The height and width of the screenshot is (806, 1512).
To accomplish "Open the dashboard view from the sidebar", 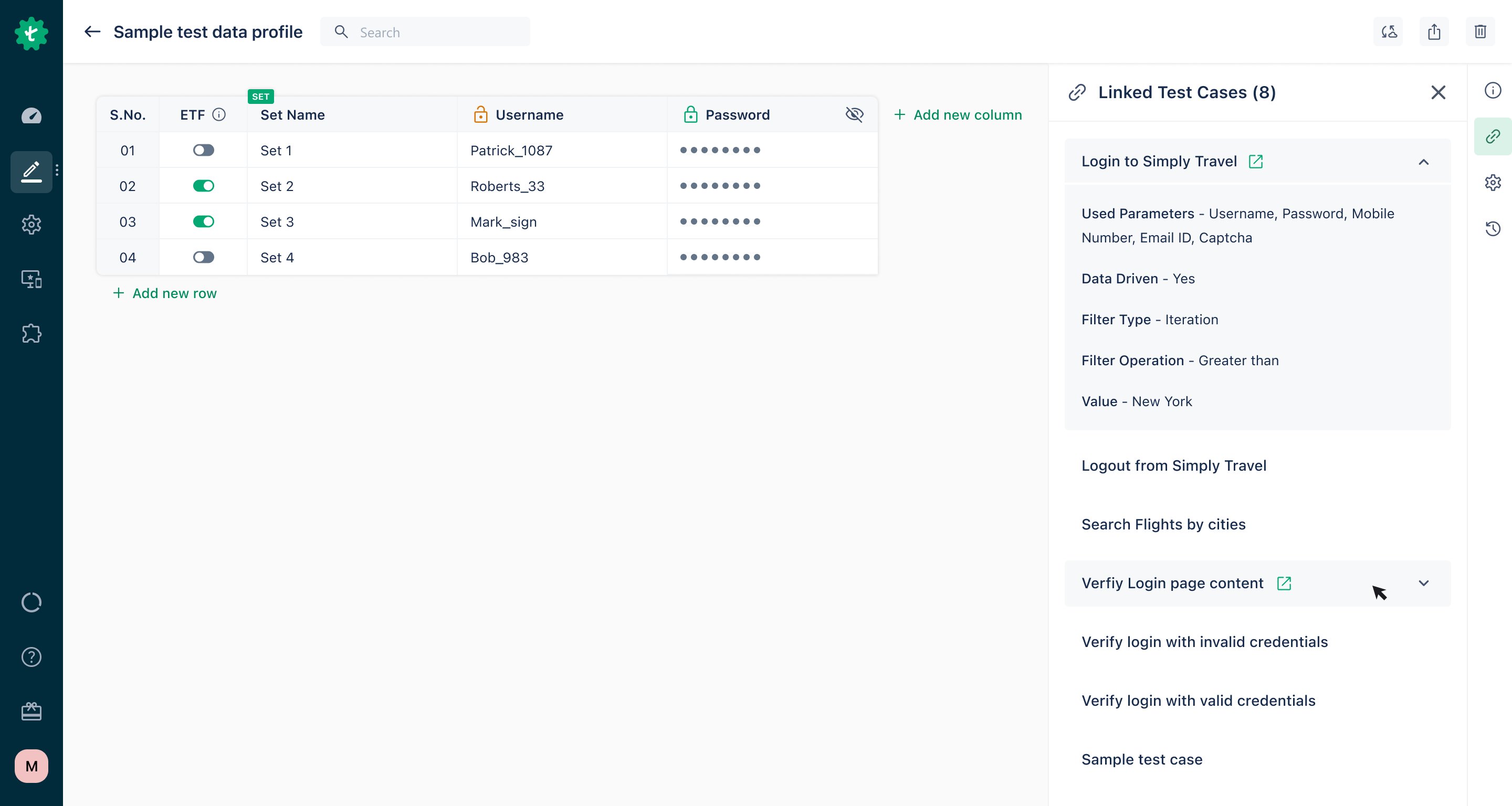I will pyautogui.click(x=31, y=115).
